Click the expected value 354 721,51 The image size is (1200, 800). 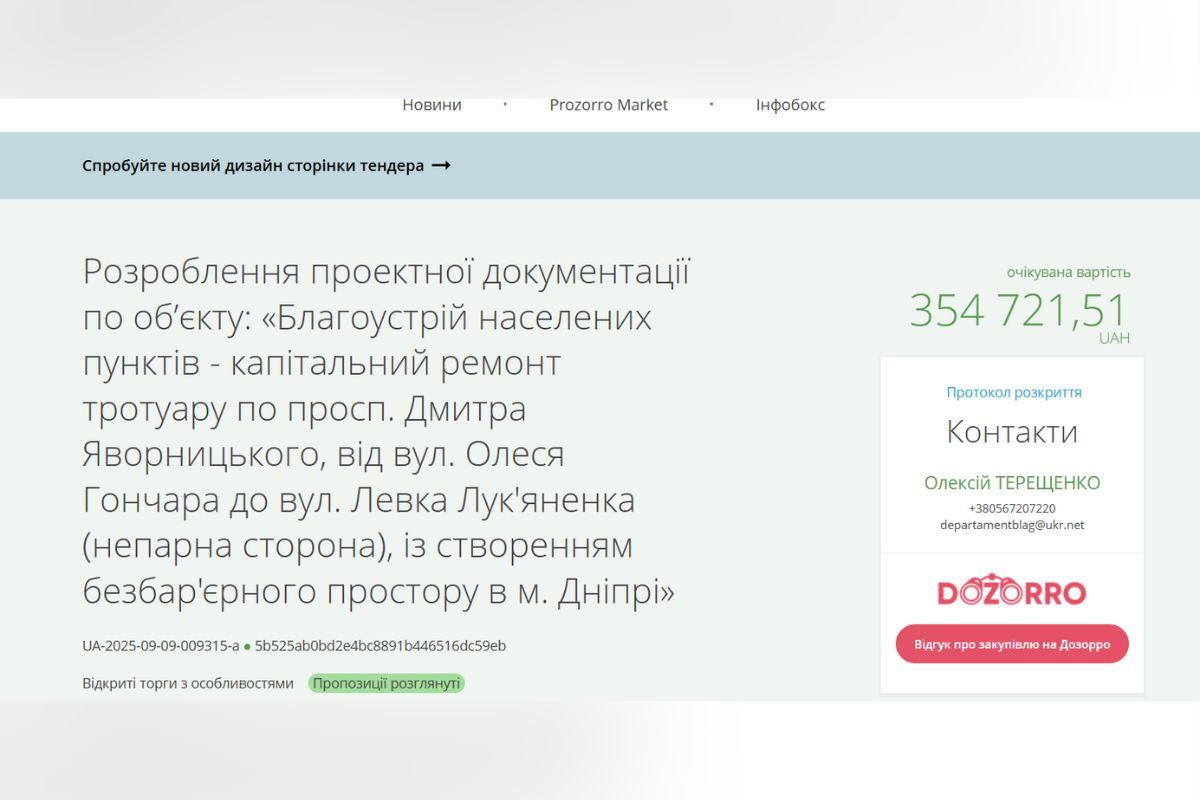(x=1017, y=310)
